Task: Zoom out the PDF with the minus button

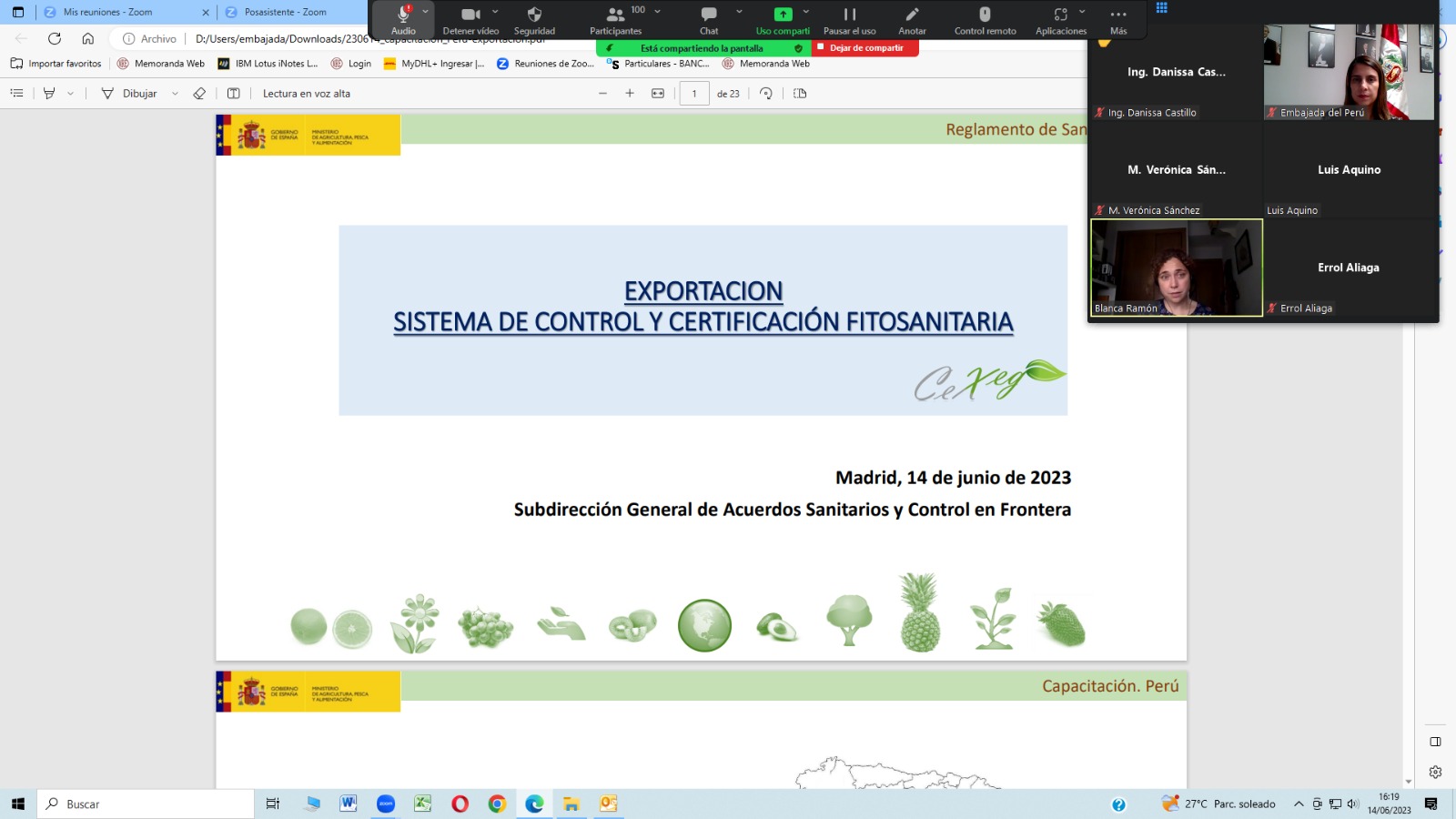Action: pos(602,93)
